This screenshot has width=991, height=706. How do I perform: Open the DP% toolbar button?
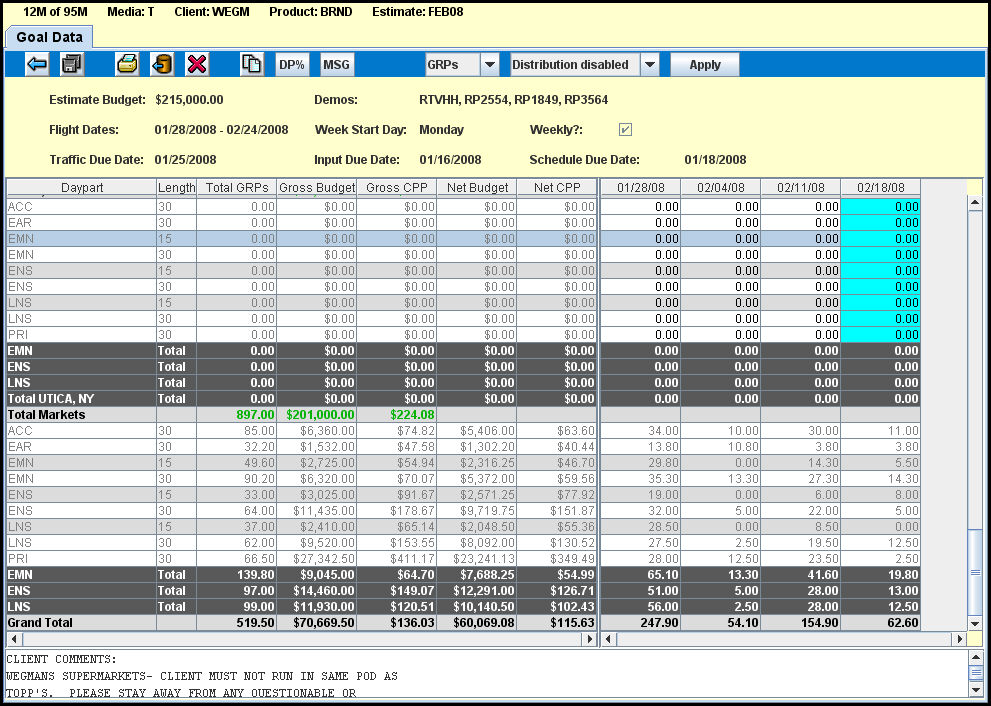[x=292, y=64]
